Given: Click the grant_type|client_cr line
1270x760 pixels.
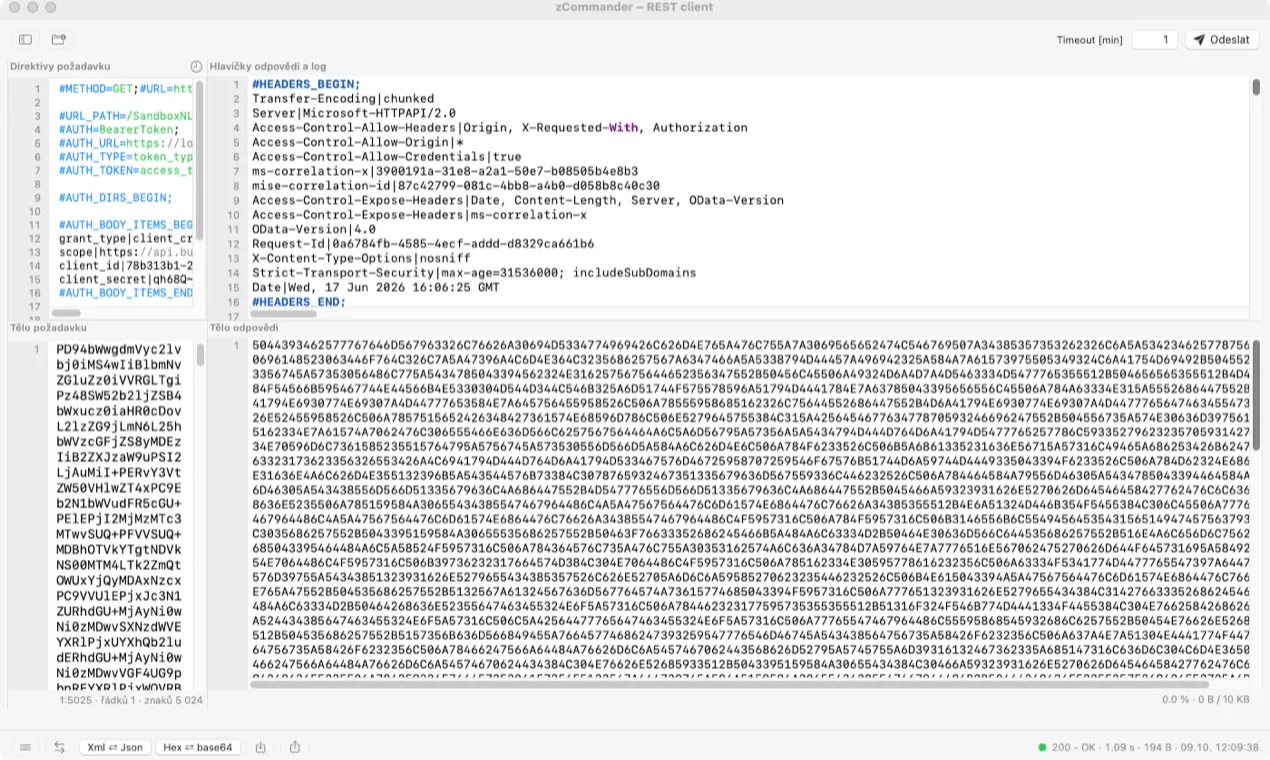Looking at the screenshot, I should [x=125, y=240].
